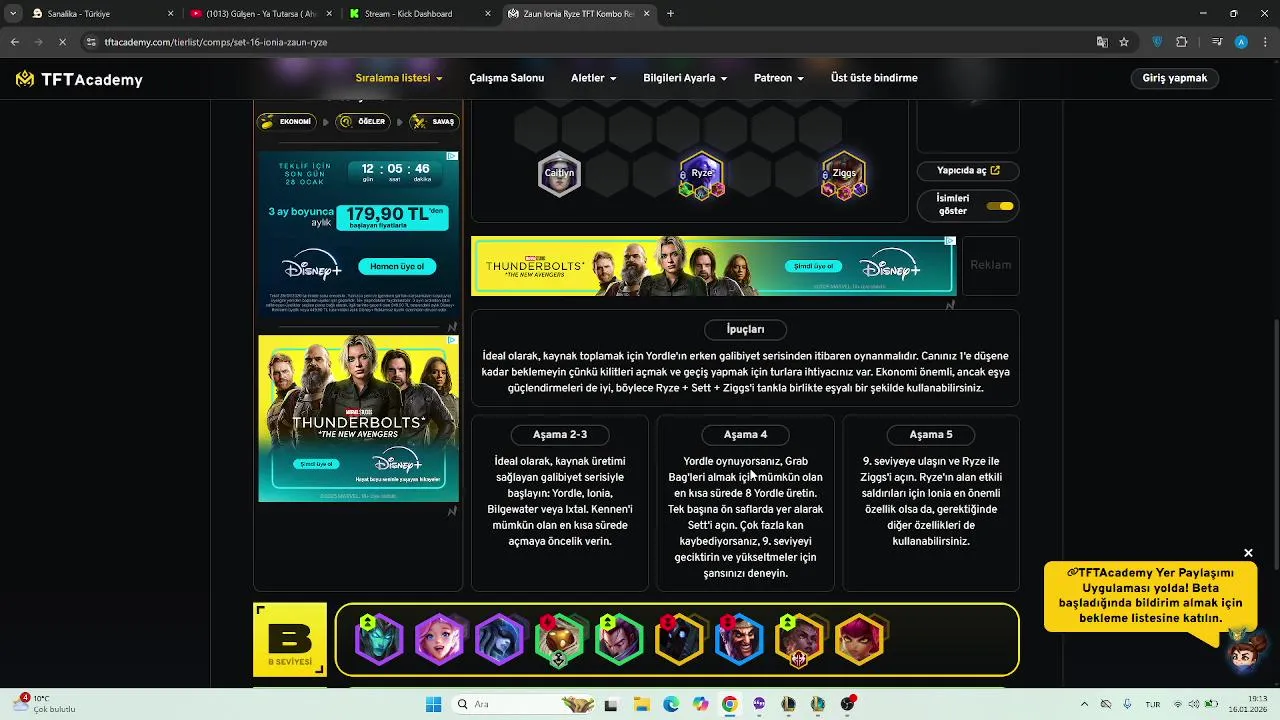
Task: Click the İpuçları heading label
Action: click(x=745, y=329)
